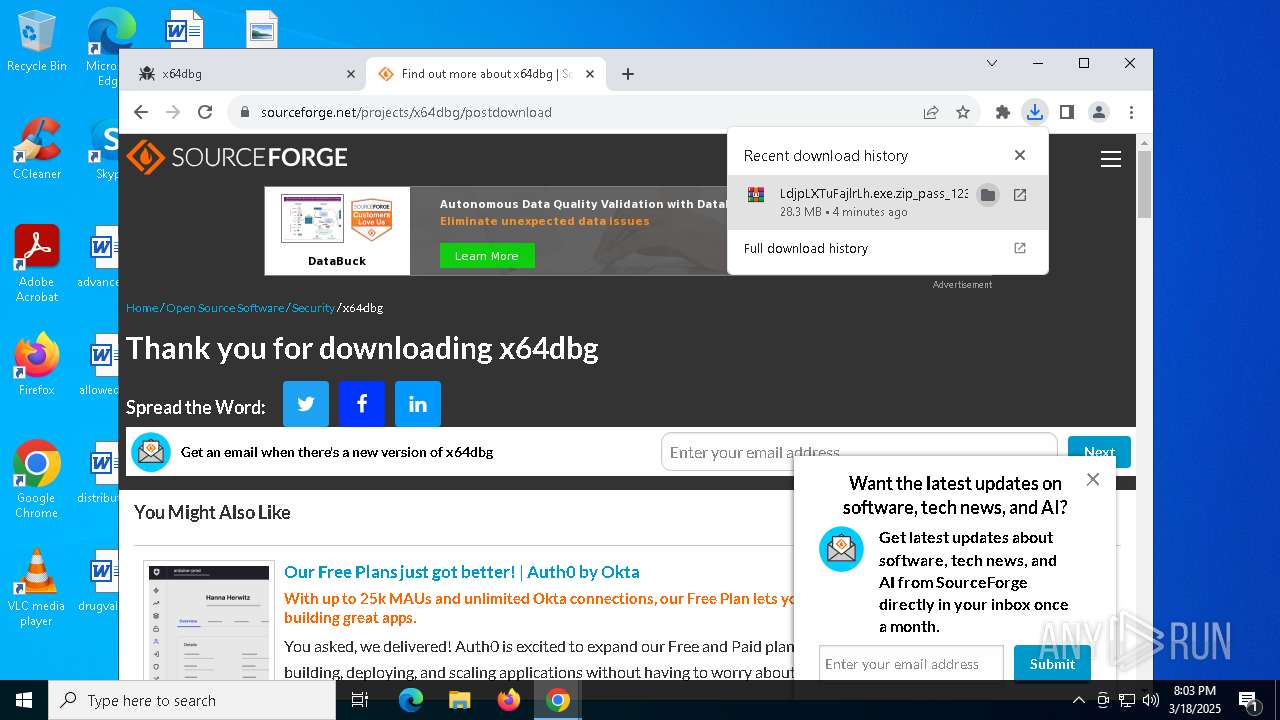Bookmark this page with star icon
The image size is (1280, 720).
coord(963,112)
